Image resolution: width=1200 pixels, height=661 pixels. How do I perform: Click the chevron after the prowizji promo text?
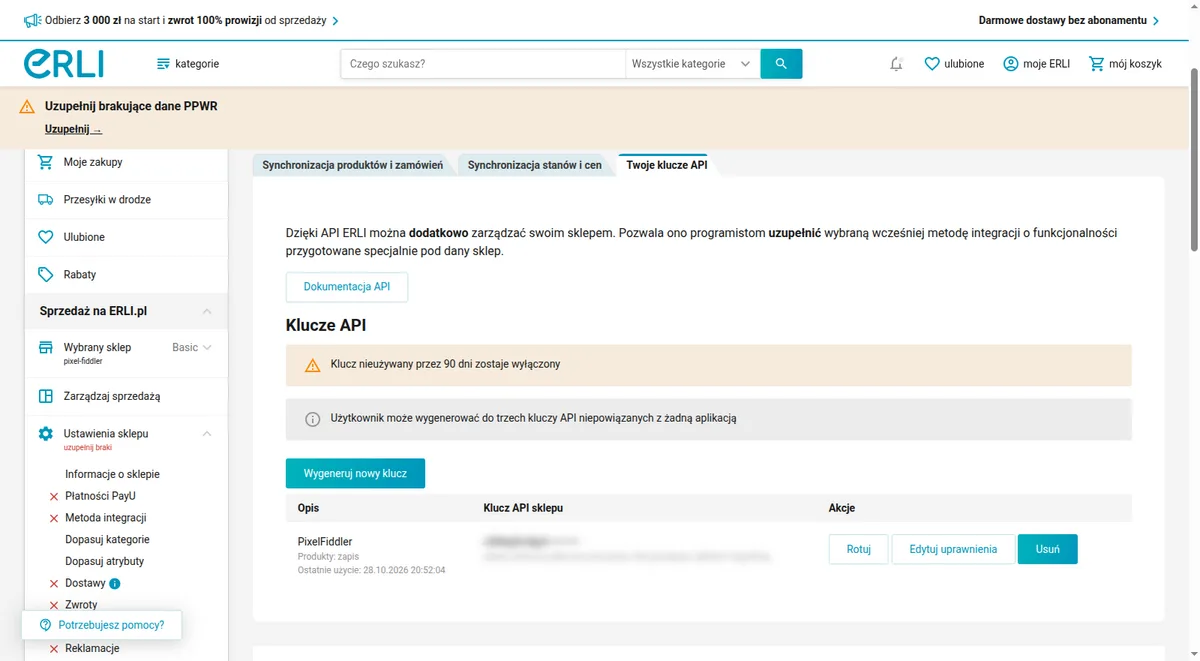tap(335, 20)
